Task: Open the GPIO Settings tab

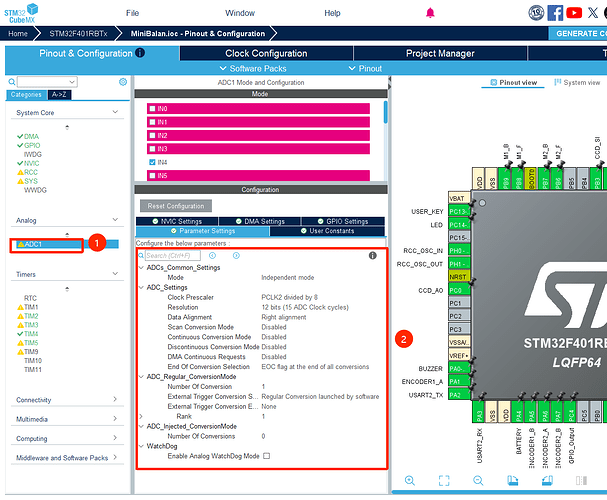Action: coord(343,221)
